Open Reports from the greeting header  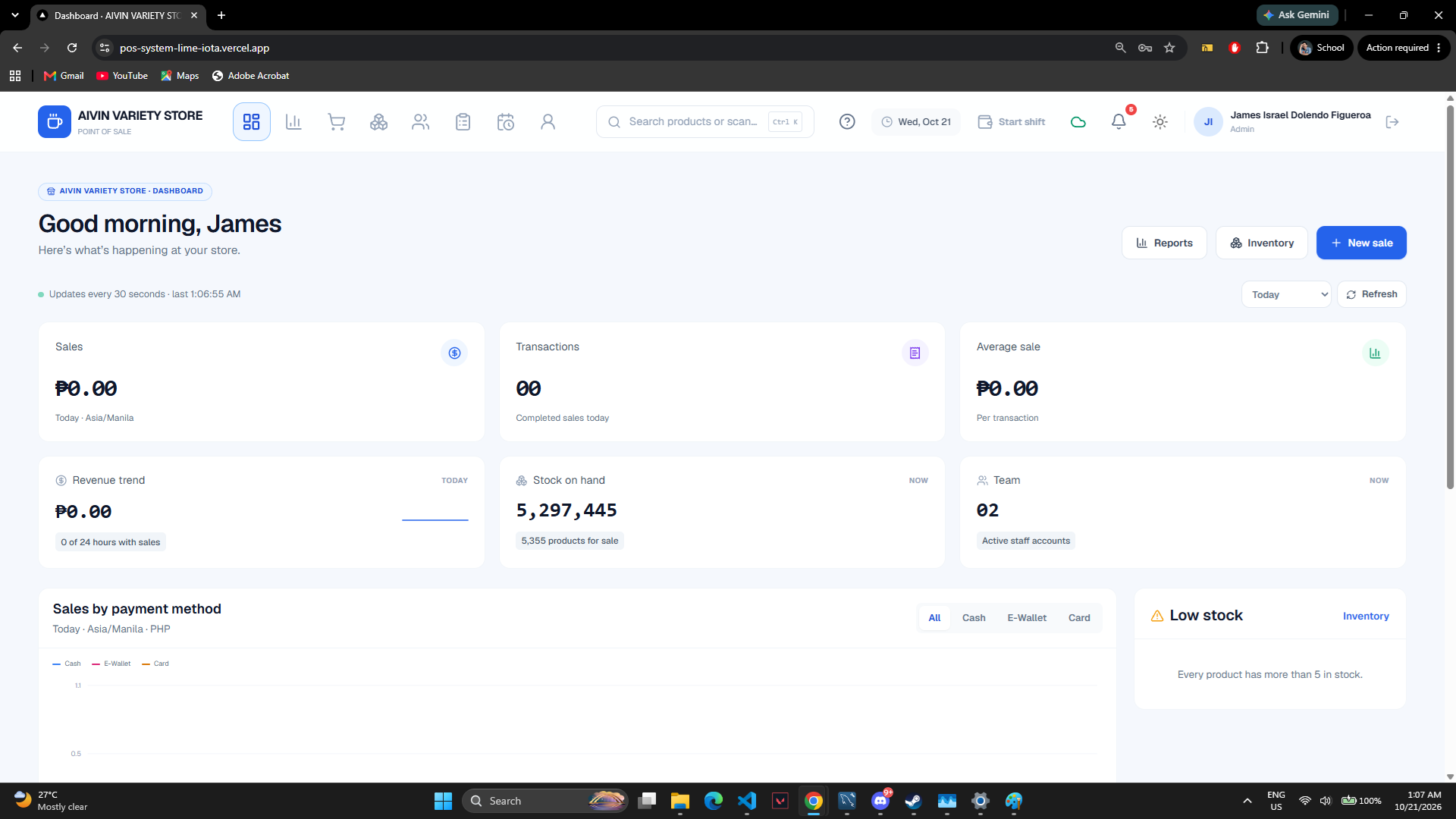(x=1164, y=243)
